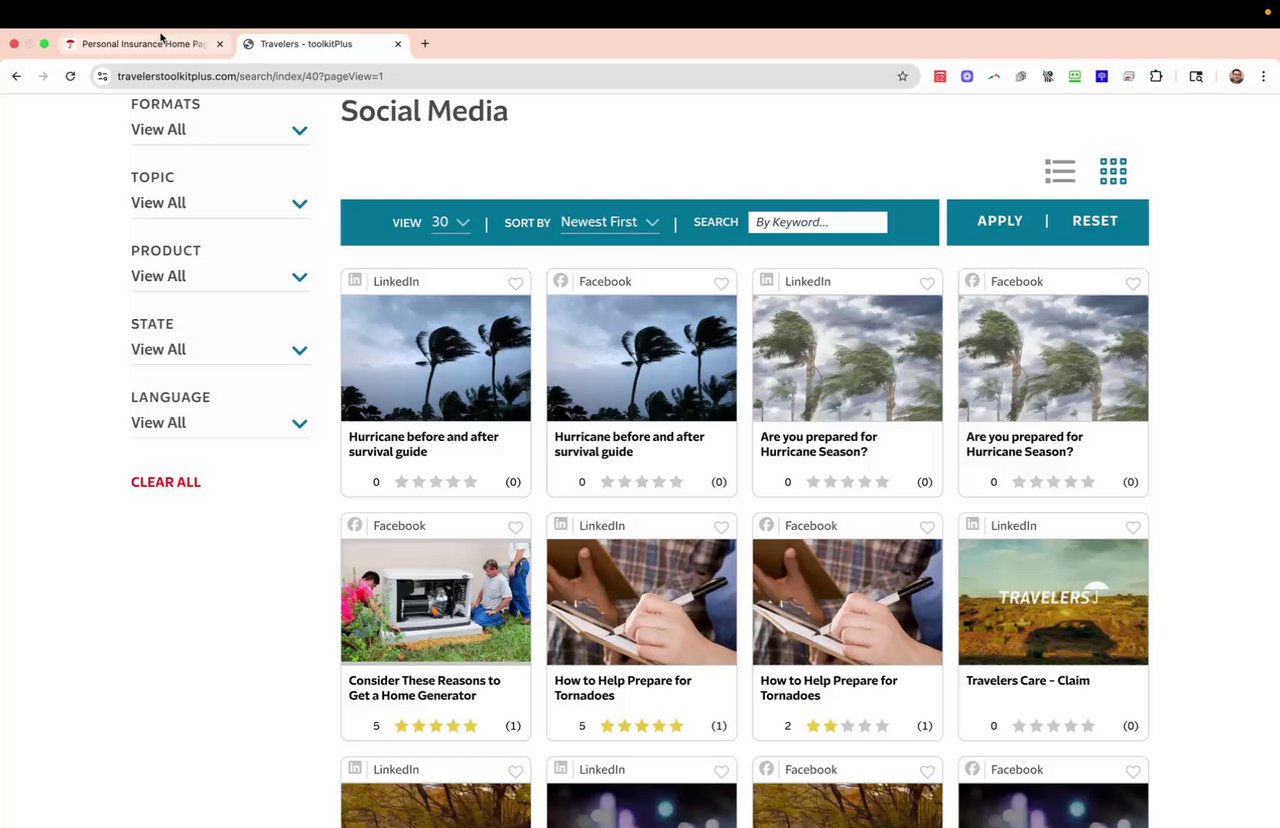Open the LinkedIn Tornadoes card thumbnail
Image resolution: width=1280 pixels, height=828 pixels.
click(x=642, y=601)
